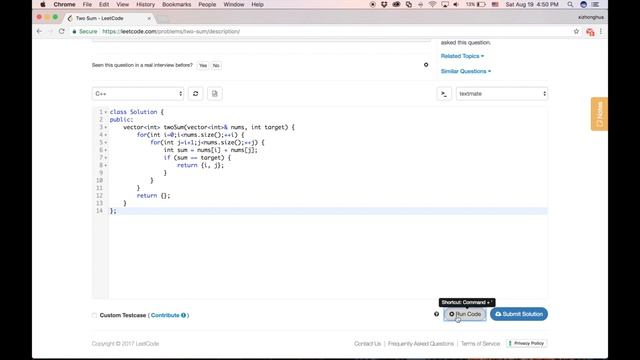Open the Frequently Asked Questions link

pyautogui.click(x=421, y=344)
